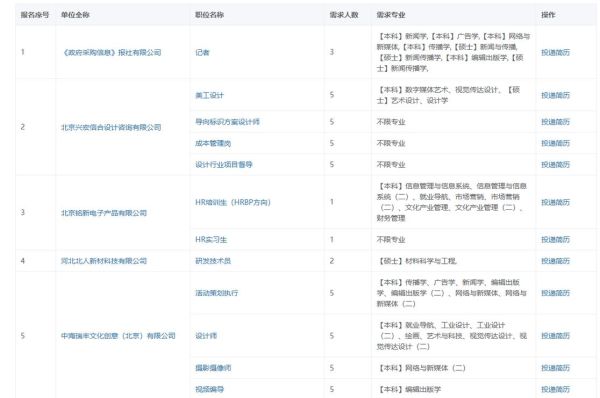Open the 设计师 position link
Image resolution: width=600 pixels, height=398 pixels.
[x=206, y=336]
